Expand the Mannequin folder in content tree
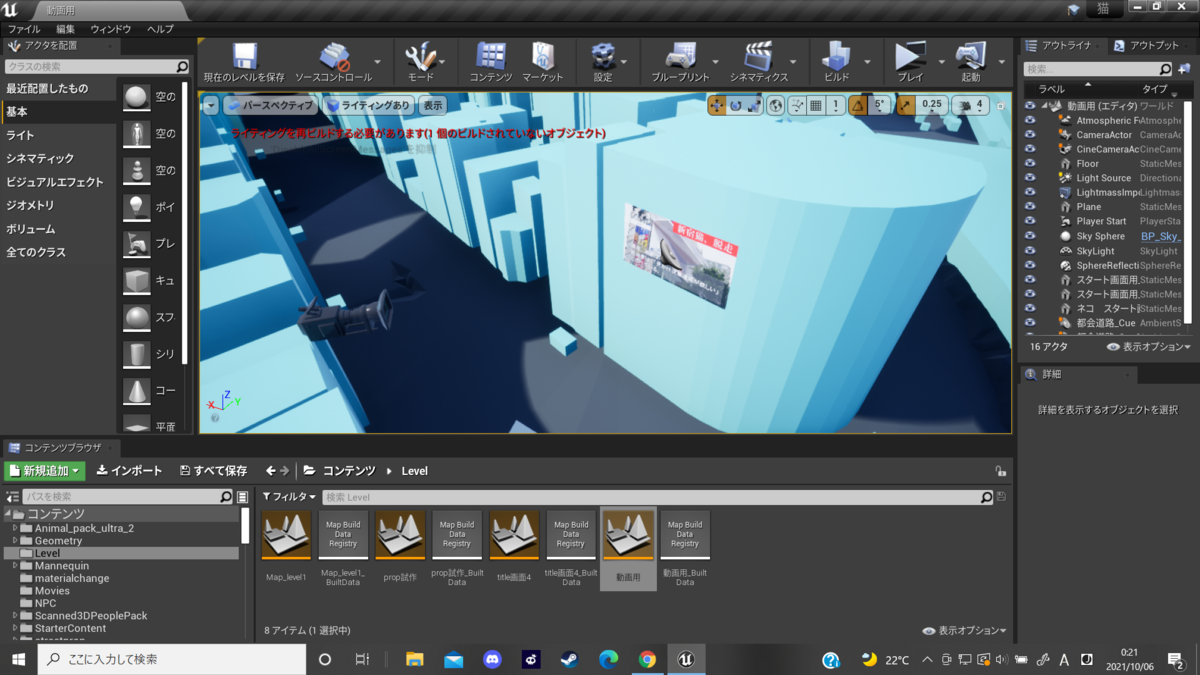 point(15,566)
